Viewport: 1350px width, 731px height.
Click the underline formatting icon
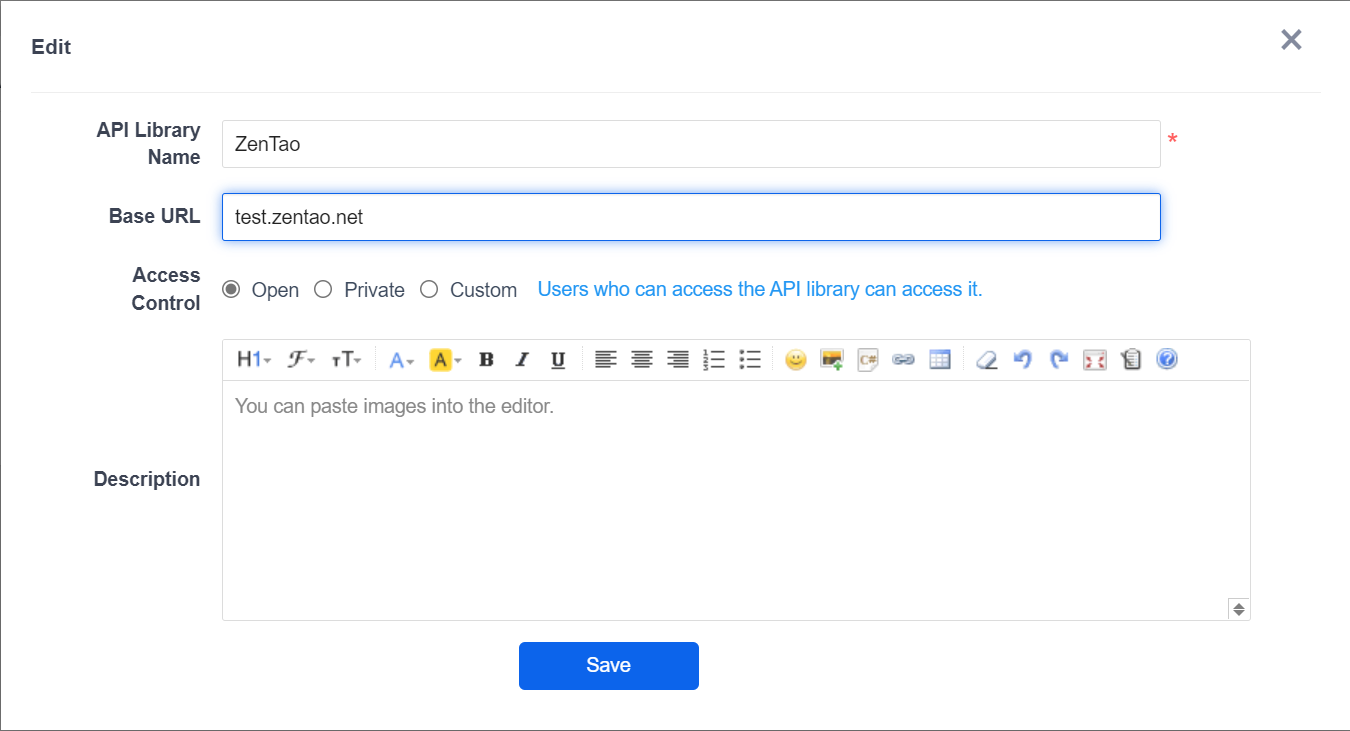click(x=558, y=360)
